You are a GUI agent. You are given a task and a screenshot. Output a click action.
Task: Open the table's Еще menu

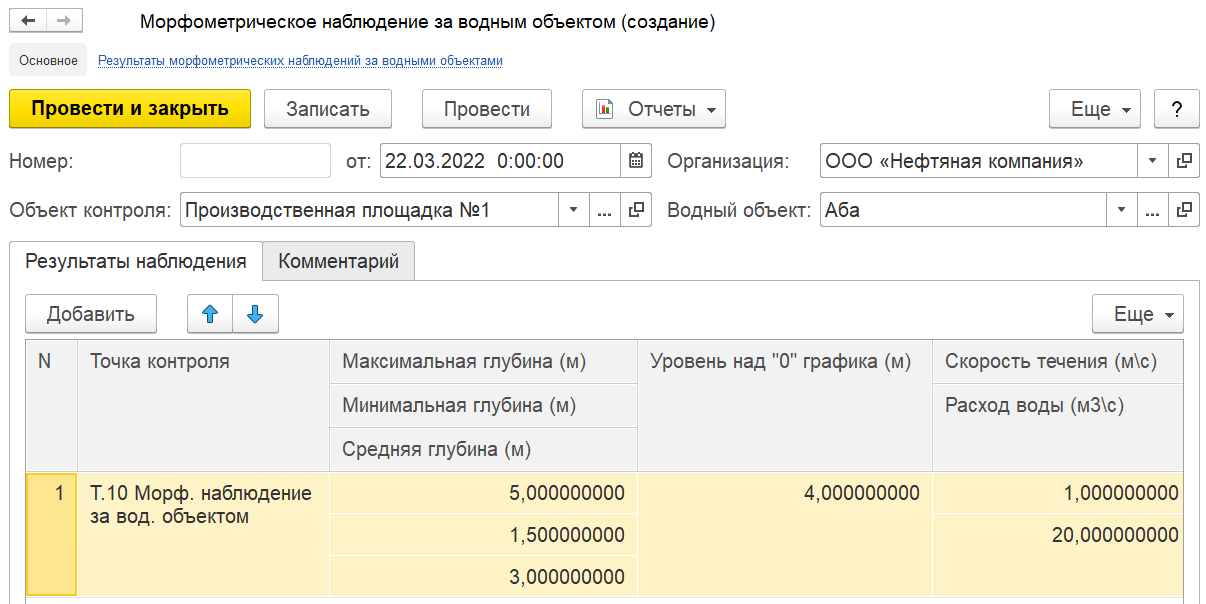pyautogui.click(x=1138, y=314)
